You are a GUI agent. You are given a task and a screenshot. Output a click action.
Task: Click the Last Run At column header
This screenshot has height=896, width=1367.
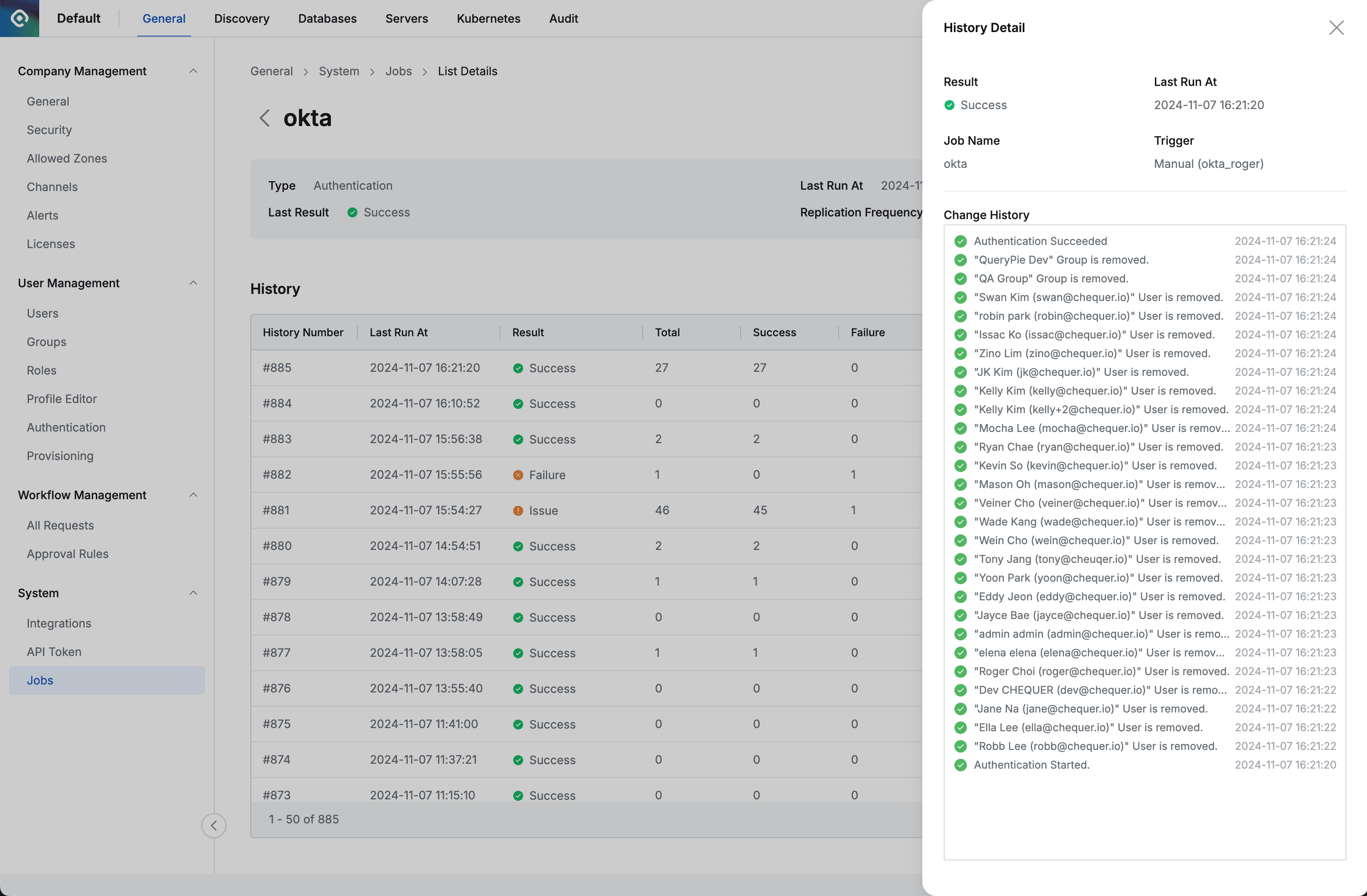399,332
